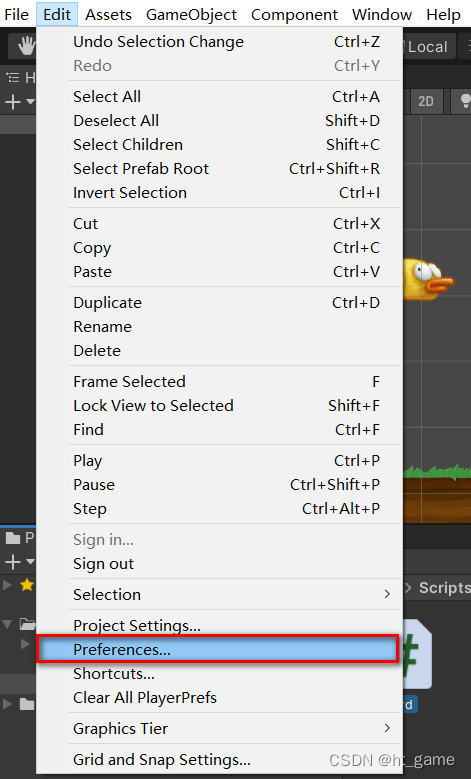Select the Hand tool icon
The image size is (471, 779).
(x=26, y=46)
